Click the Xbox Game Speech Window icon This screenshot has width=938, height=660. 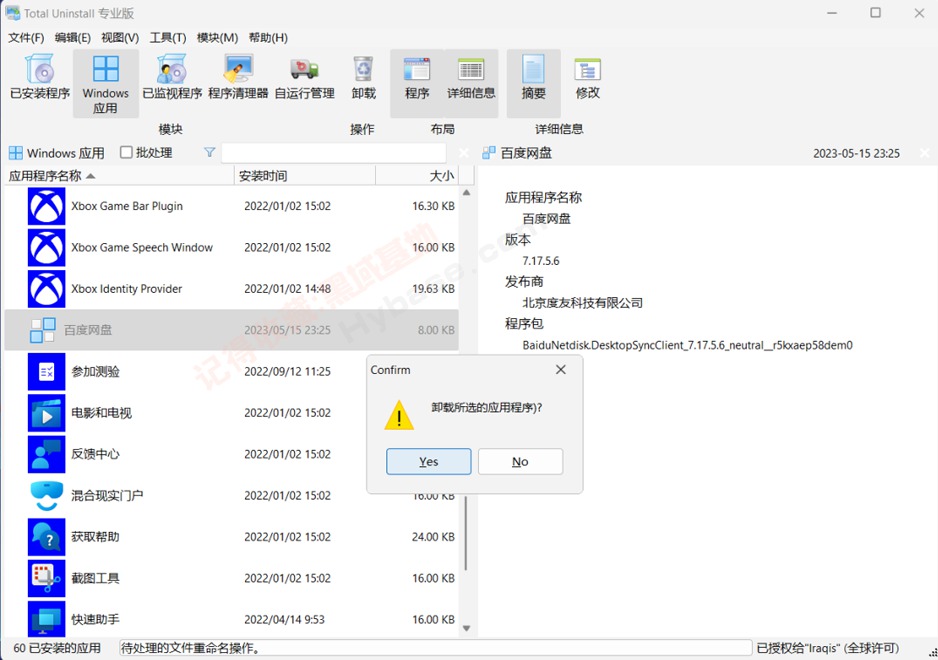47,247
